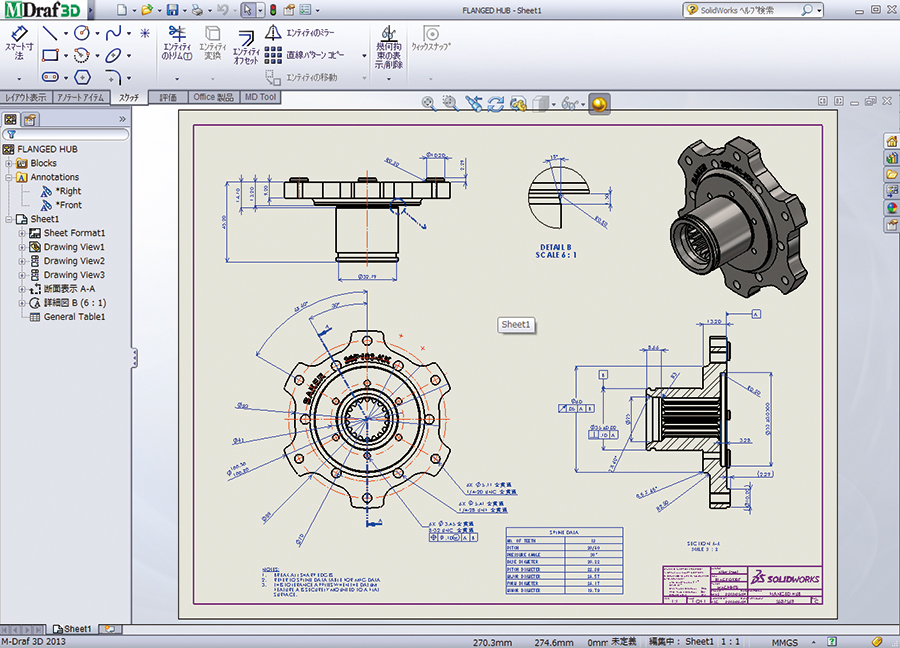
Task: Choose the Spline sketch tool
Action: click(115, 33)
